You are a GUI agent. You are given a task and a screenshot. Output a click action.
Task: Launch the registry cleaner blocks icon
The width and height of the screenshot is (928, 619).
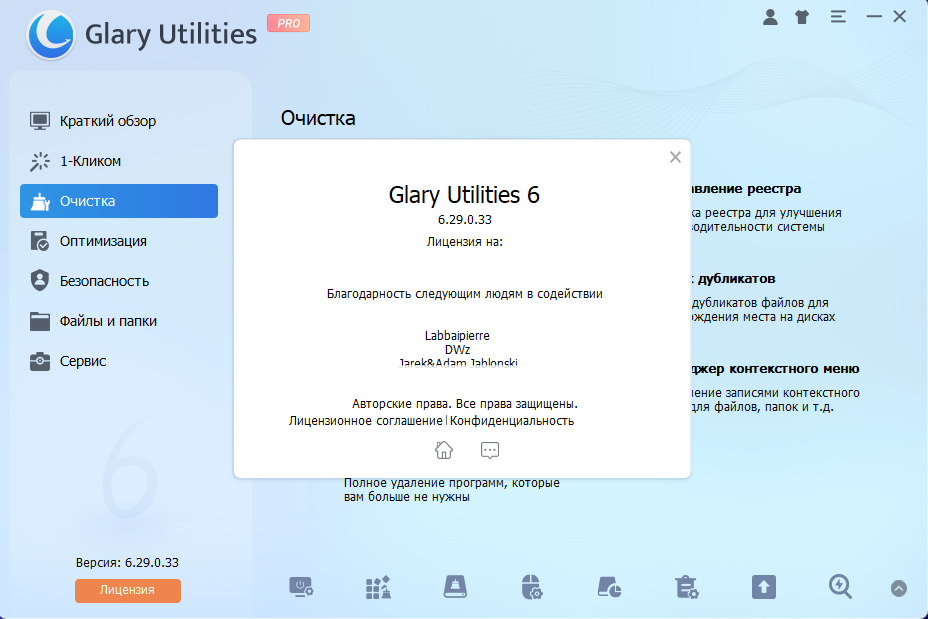click(x=378, y=588)
